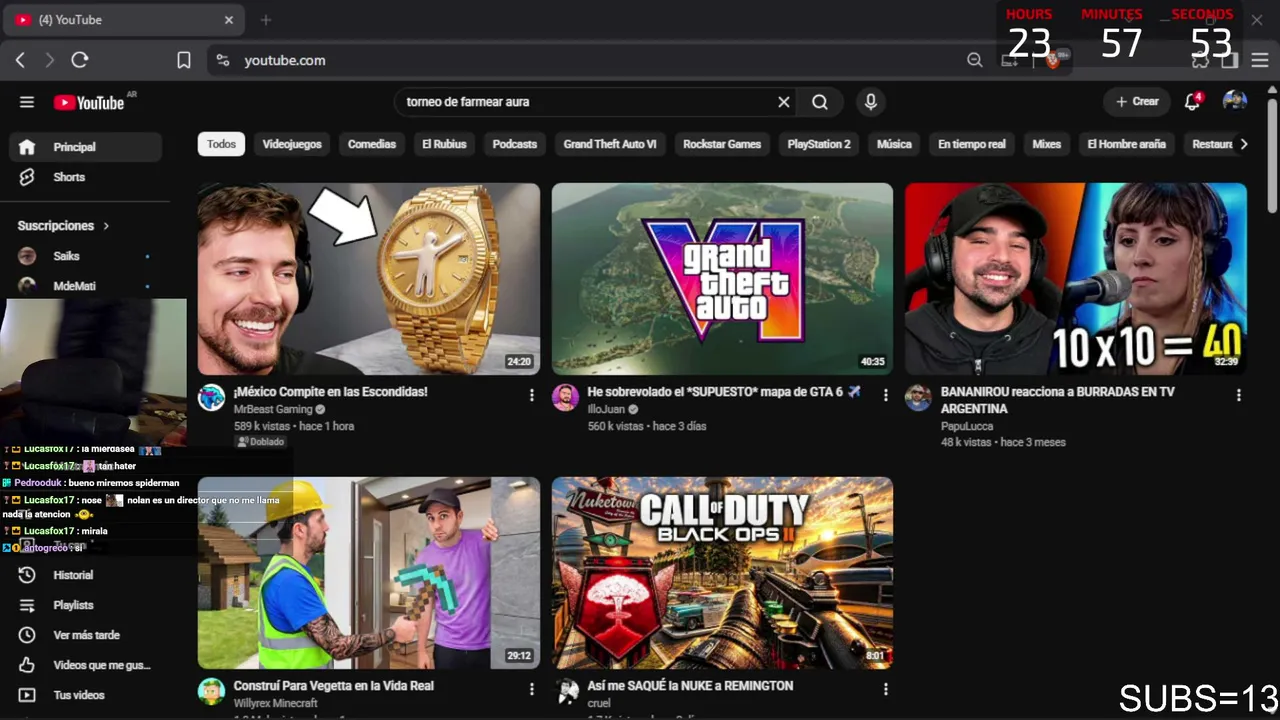Play the Call of Duty Black Ops II thumbnail
Image resolution: width=1280 pixels, height=720 pixels.
(722, 573)
